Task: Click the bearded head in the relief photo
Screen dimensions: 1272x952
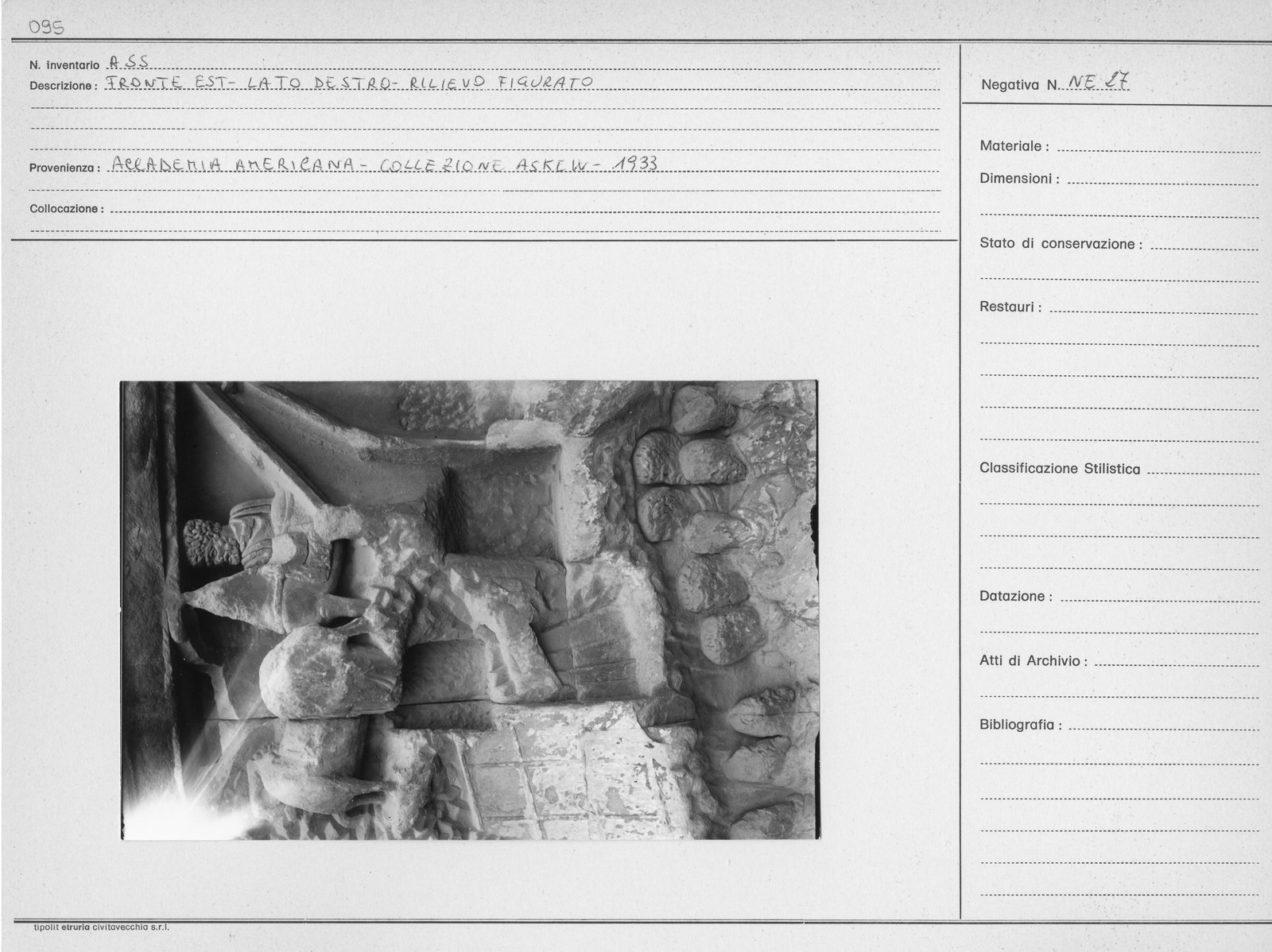Action: point(209,541)
